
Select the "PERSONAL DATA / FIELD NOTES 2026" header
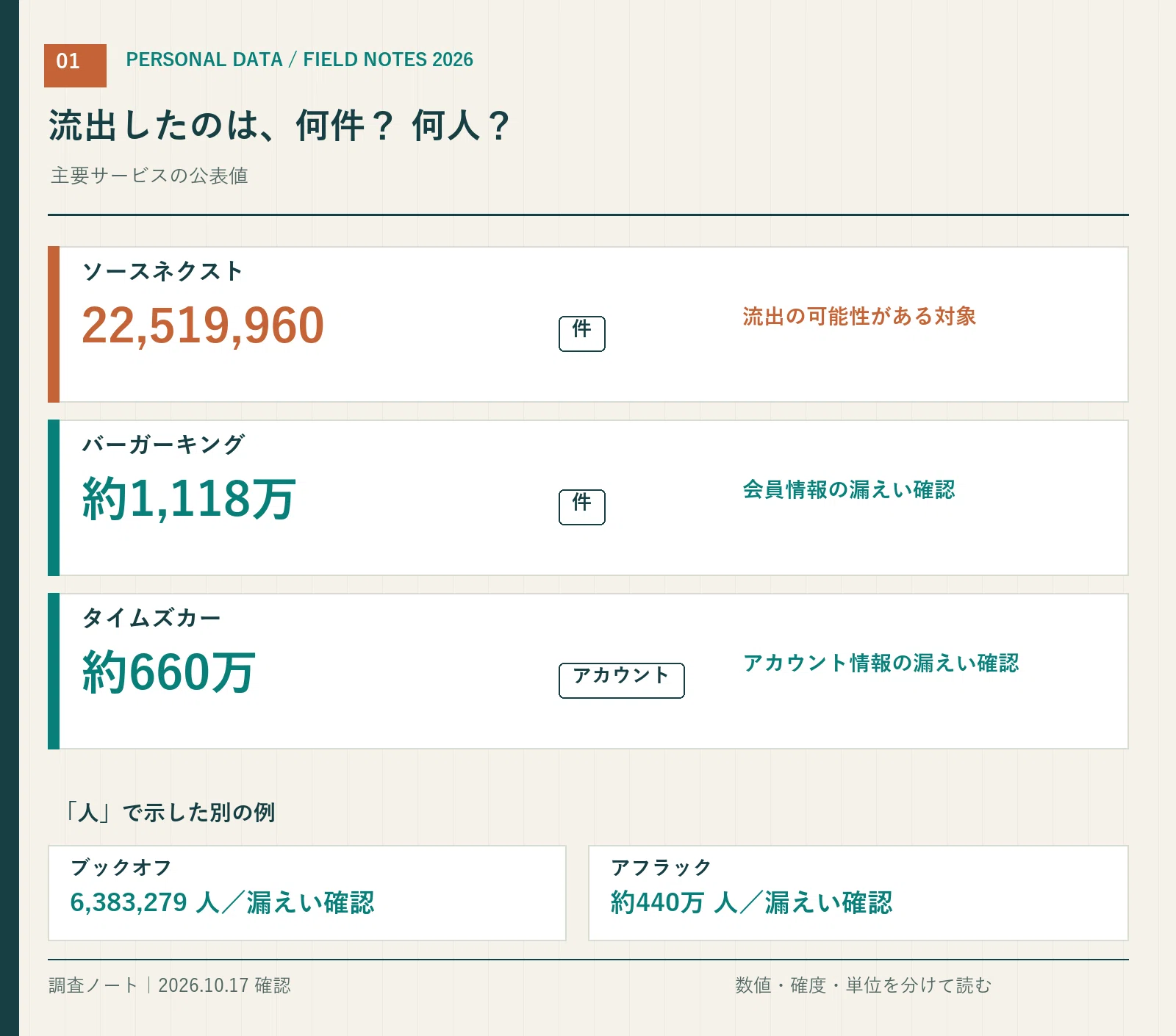[x=299, y=60]
